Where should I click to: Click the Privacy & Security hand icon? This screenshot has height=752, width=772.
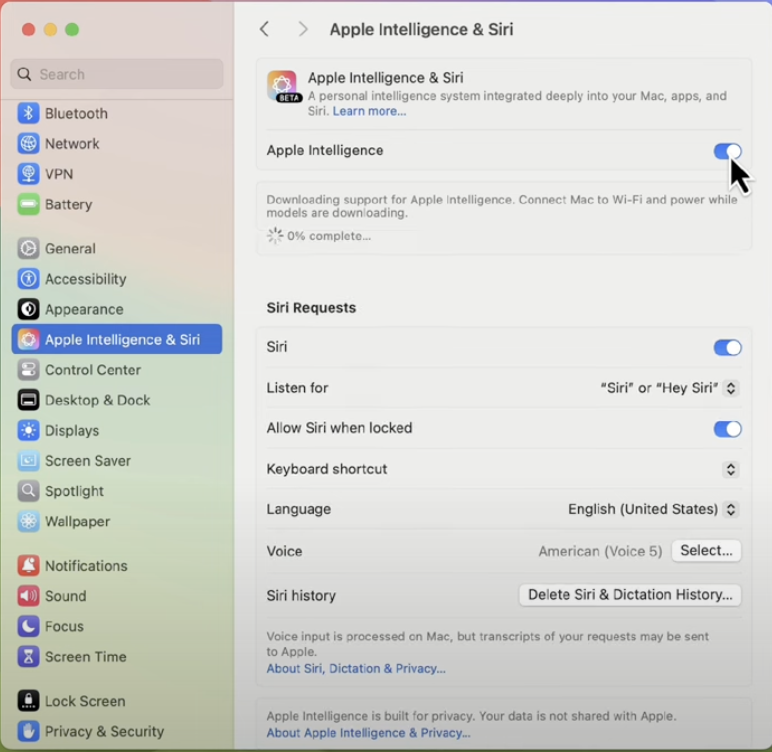[28, 731]
